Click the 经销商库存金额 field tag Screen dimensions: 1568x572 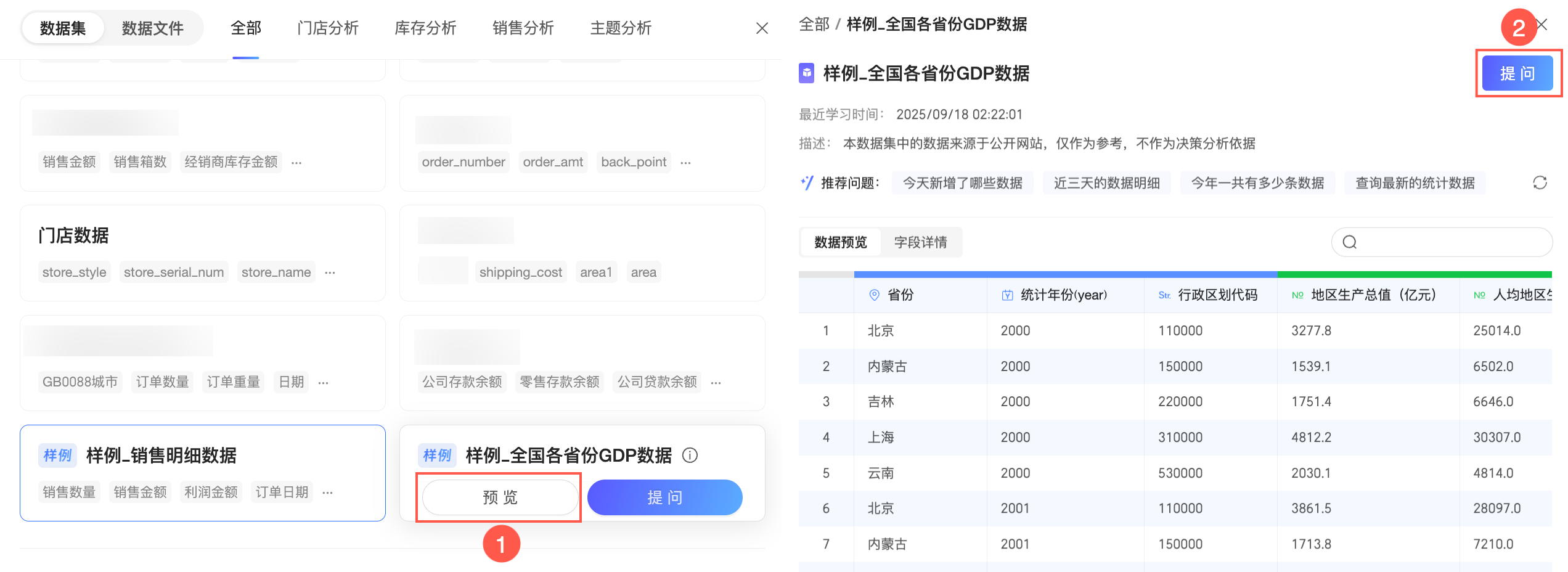[231, 162]
